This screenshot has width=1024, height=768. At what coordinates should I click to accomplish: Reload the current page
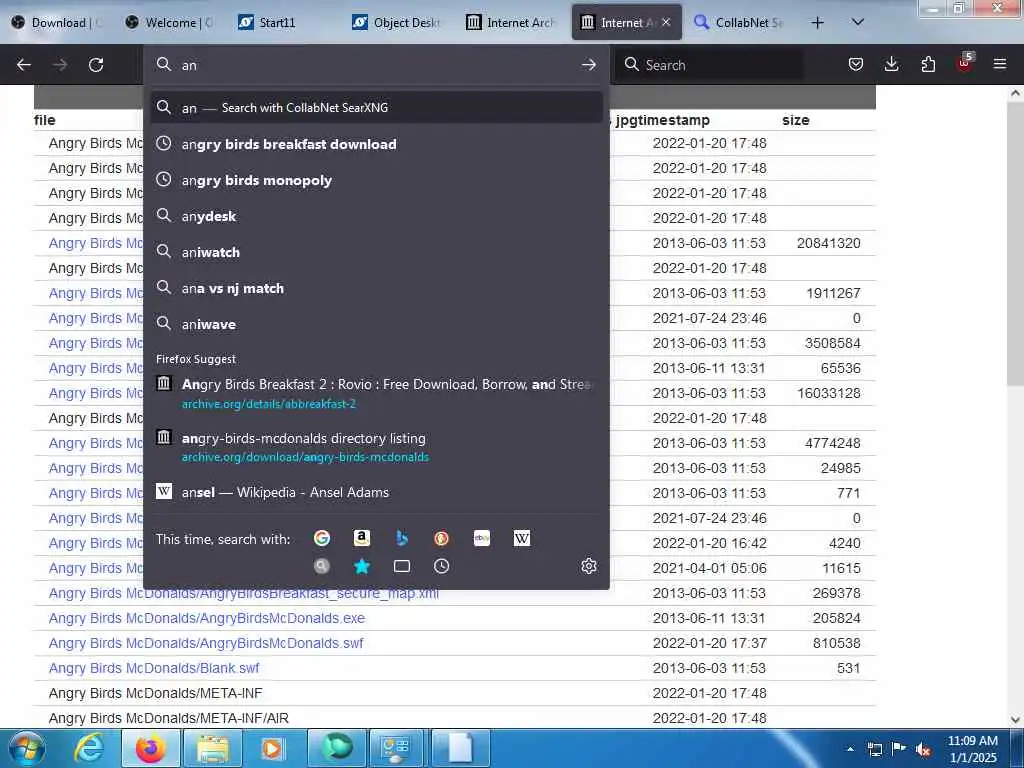pos(96,65)
